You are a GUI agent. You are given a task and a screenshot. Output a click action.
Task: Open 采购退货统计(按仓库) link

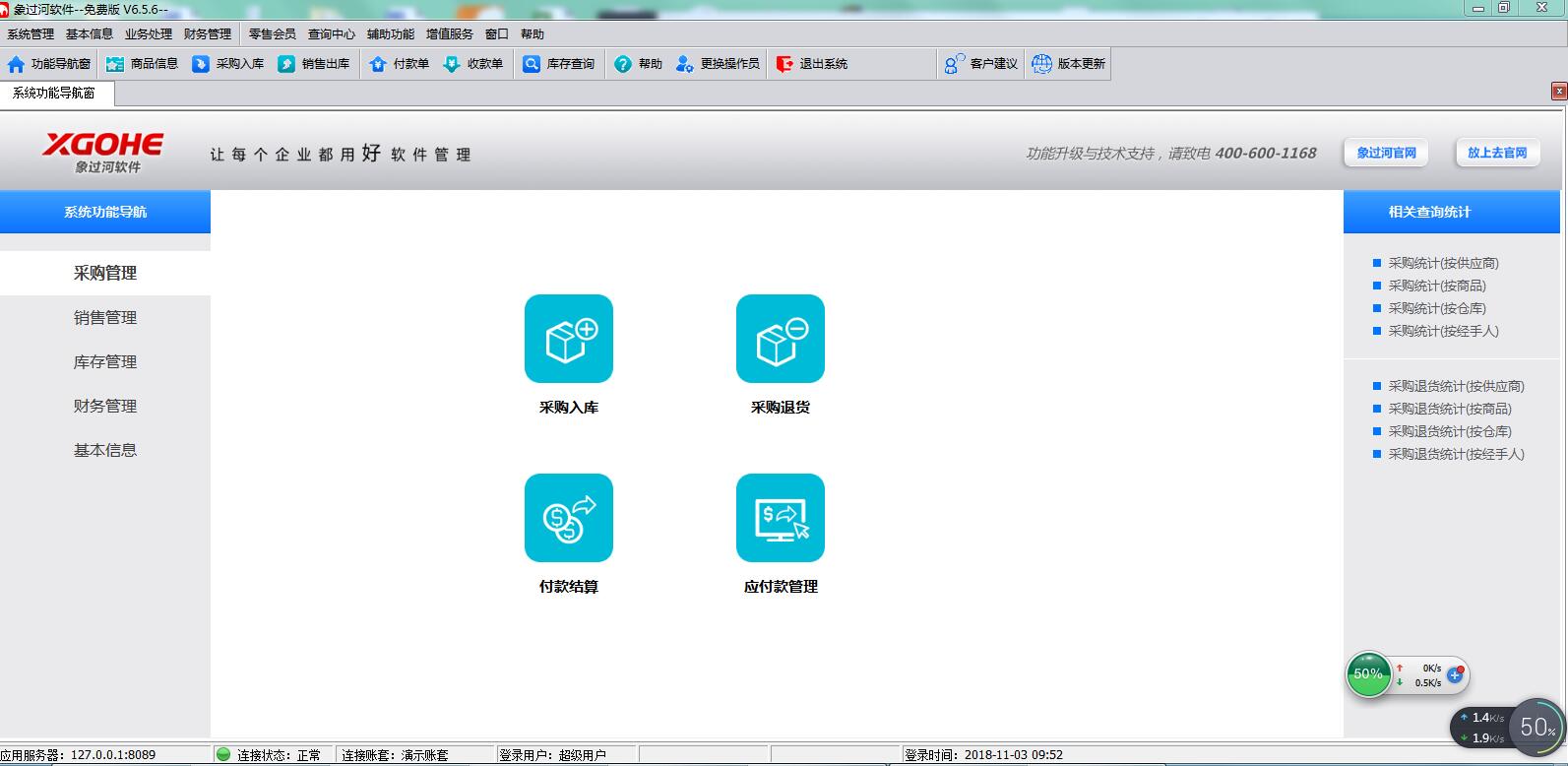coord(1450,431)
